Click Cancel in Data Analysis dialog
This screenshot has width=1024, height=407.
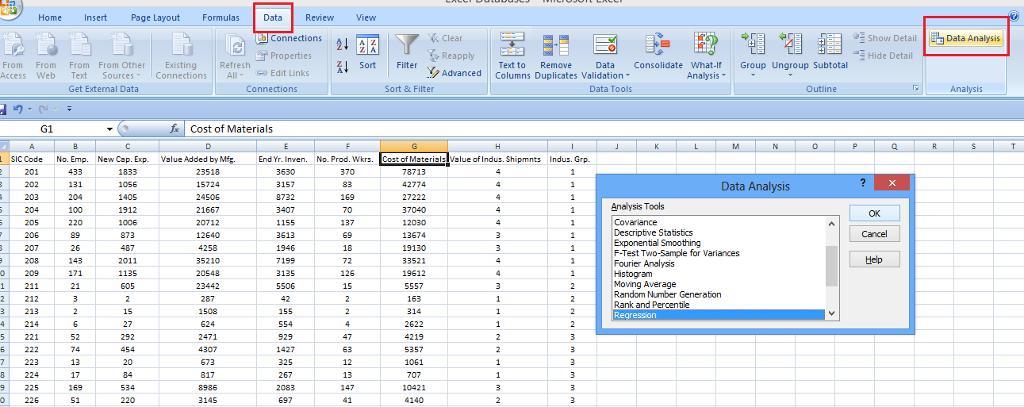(874, 234)
